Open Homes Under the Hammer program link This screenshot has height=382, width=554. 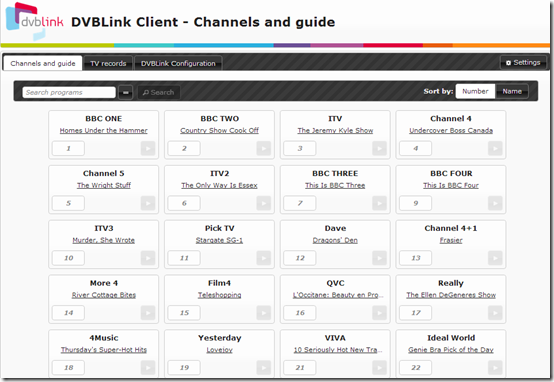104,130
